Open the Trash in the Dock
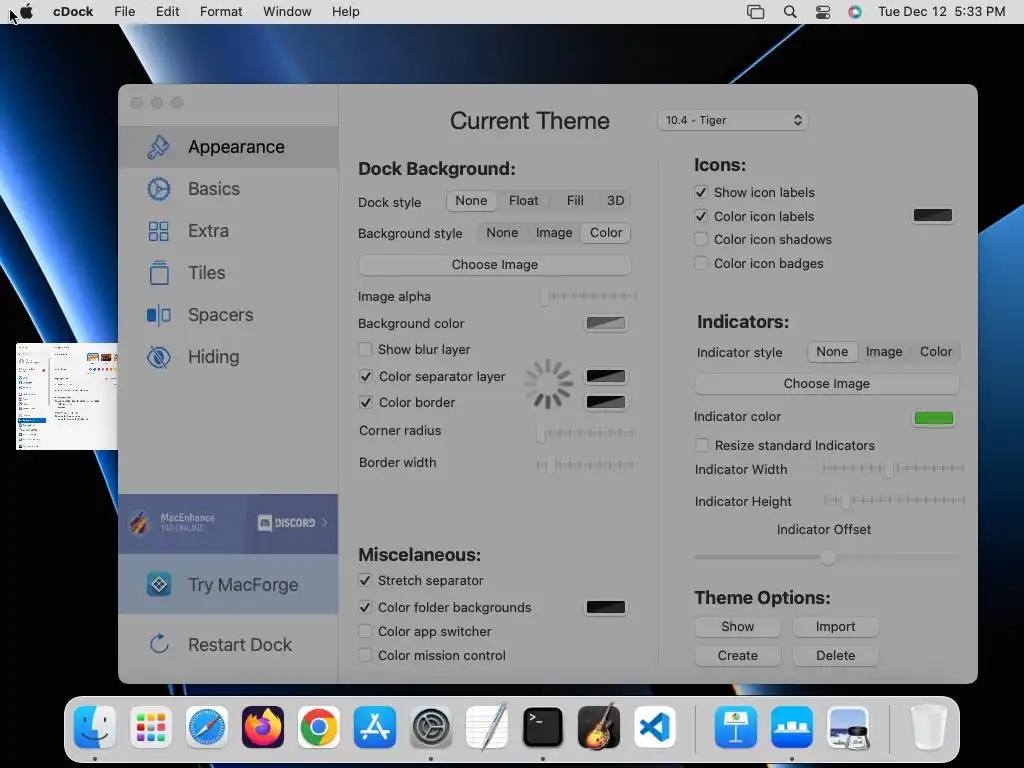Image resolution: width=1024 pixels, height=768 pixels. point(929,727)
